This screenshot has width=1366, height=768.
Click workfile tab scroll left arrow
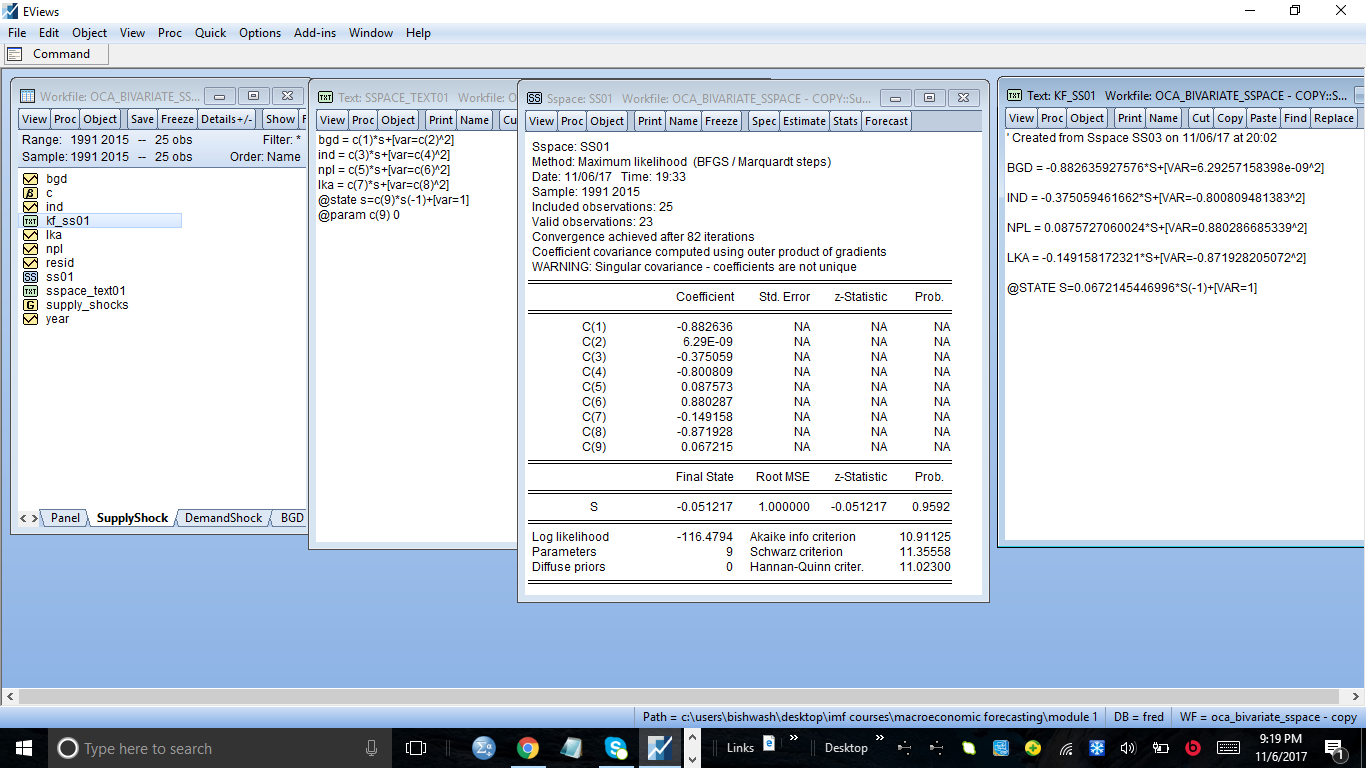[x=25, y=518]
